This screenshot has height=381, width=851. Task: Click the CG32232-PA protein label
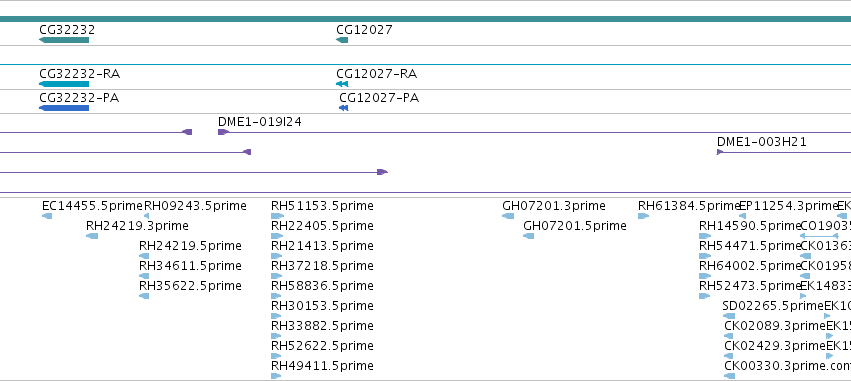tap(79, 98)
